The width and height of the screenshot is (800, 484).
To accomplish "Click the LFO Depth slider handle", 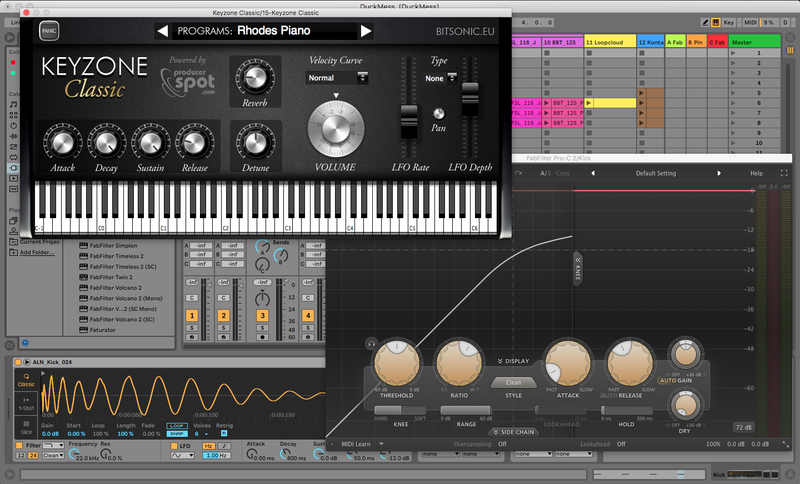I will click(x=470, y=98).
